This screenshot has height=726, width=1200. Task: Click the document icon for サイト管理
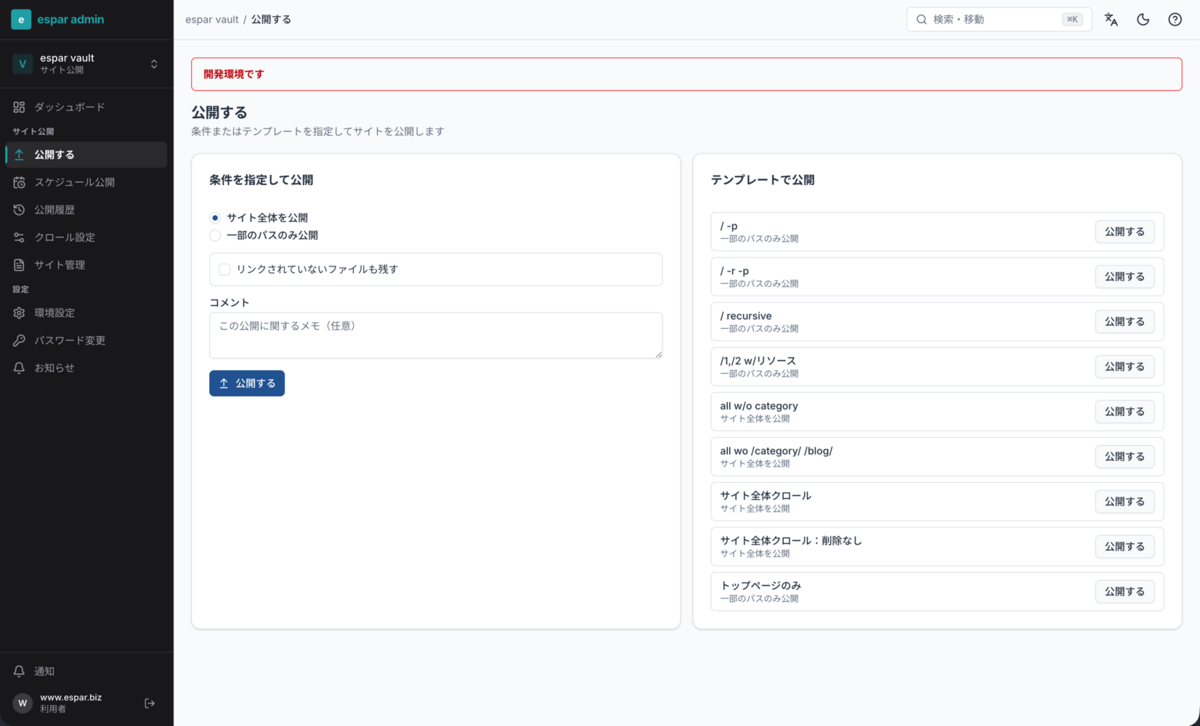click(x=19, y=265)
